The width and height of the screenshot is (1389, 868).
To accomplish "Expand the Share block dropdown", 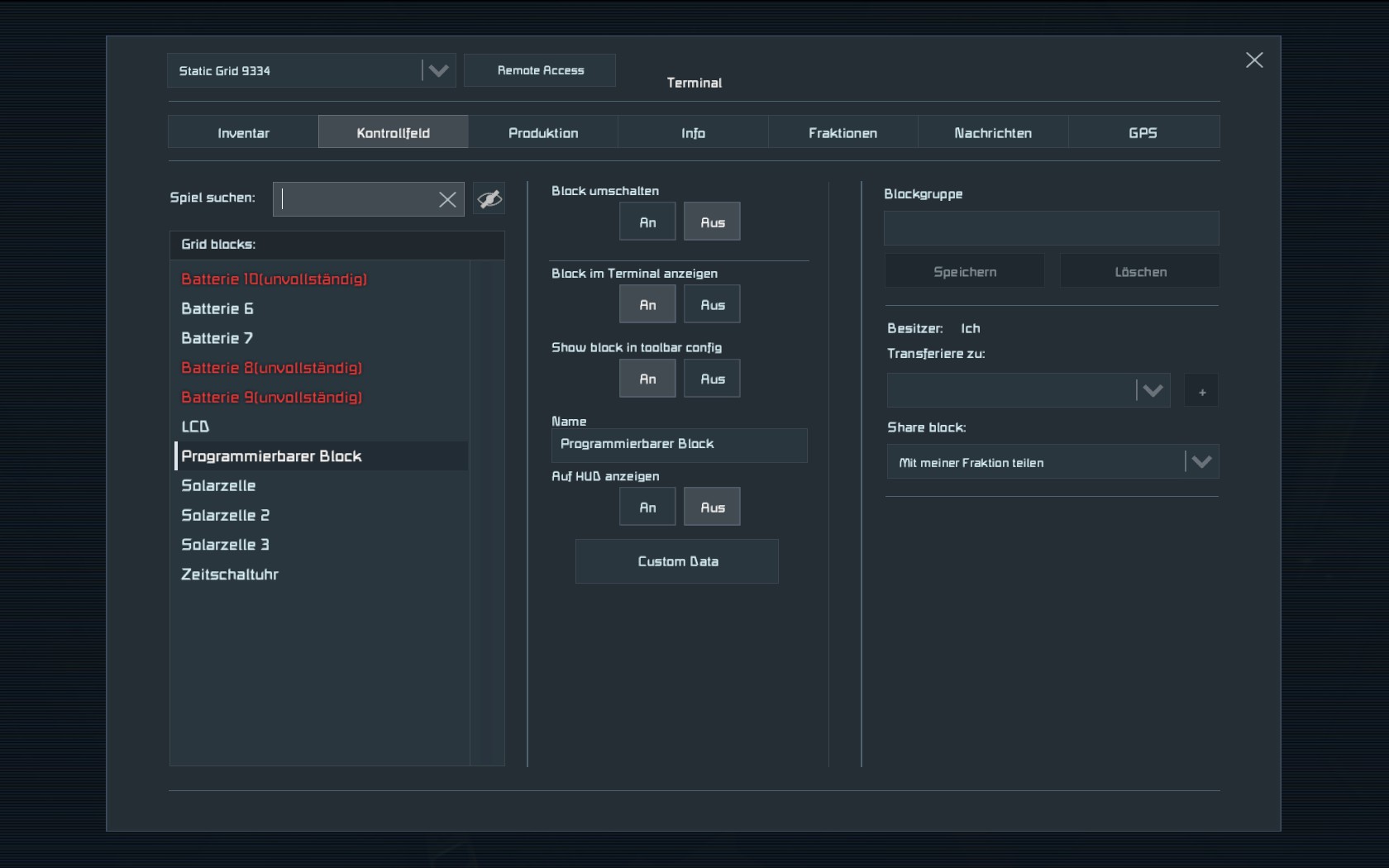I will 1200,462.
